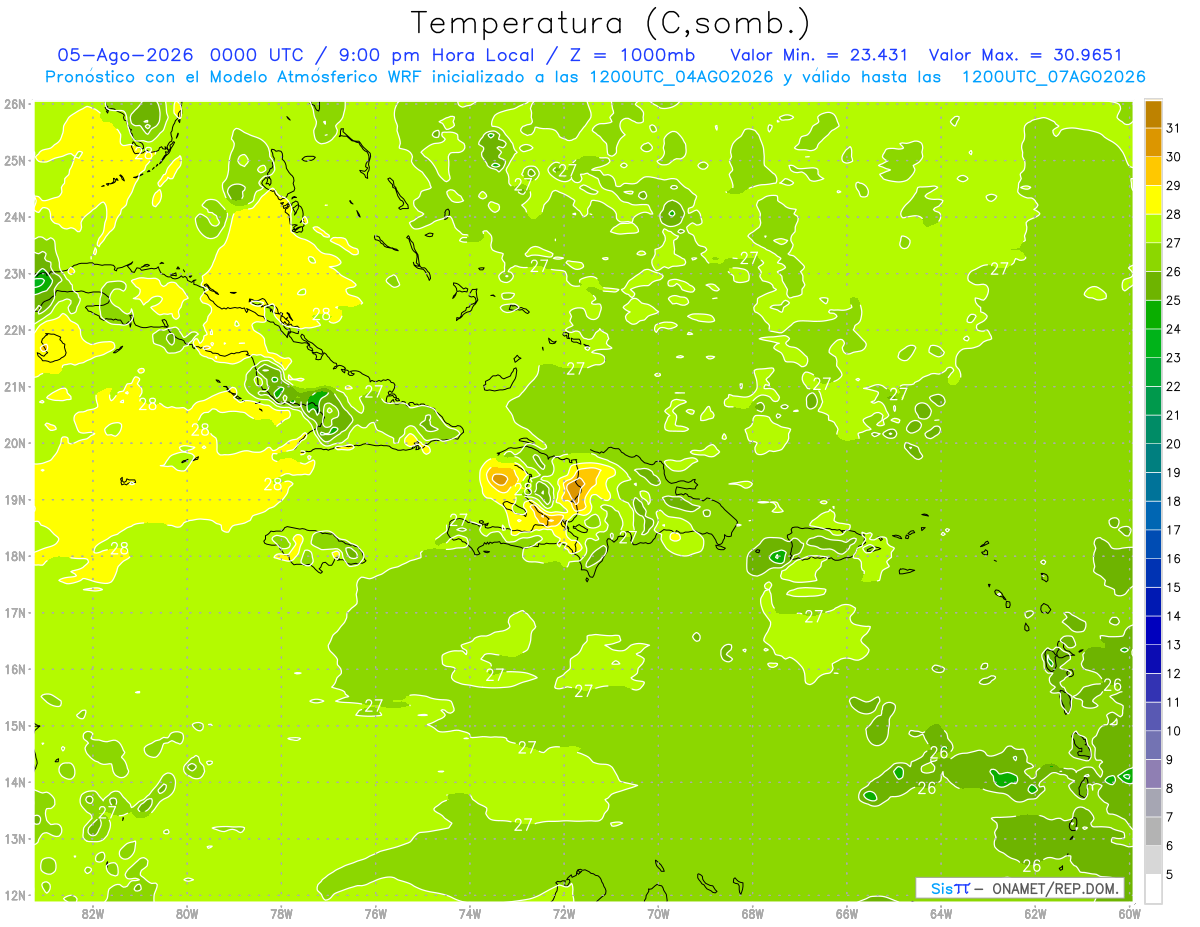Click the colorbar label '23'
Viewport: 1200px width, 927px height.
(x=1173, y=358)
